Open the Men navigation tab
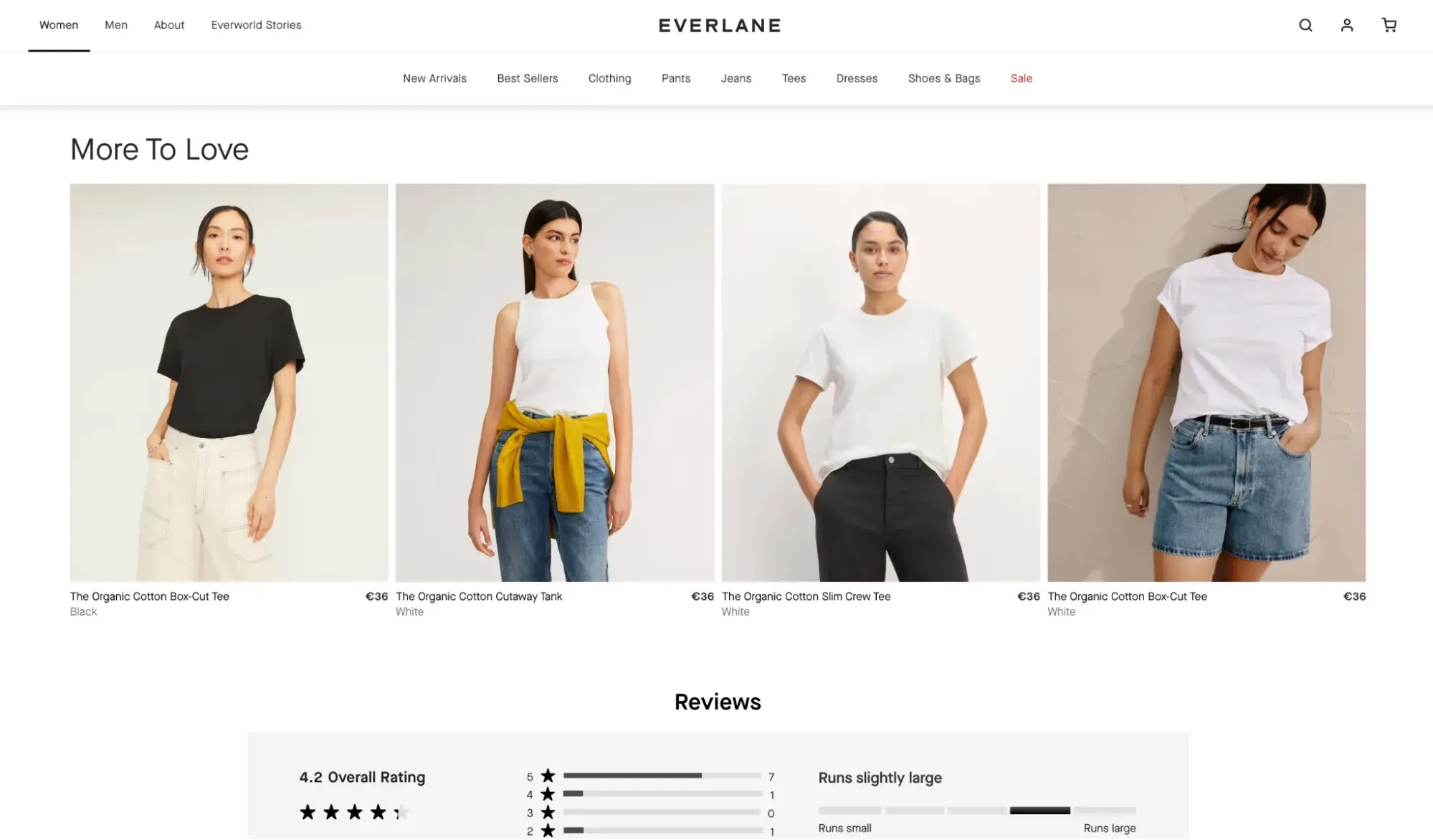This screenshot has width=1433, height=840. pos(116,25)
